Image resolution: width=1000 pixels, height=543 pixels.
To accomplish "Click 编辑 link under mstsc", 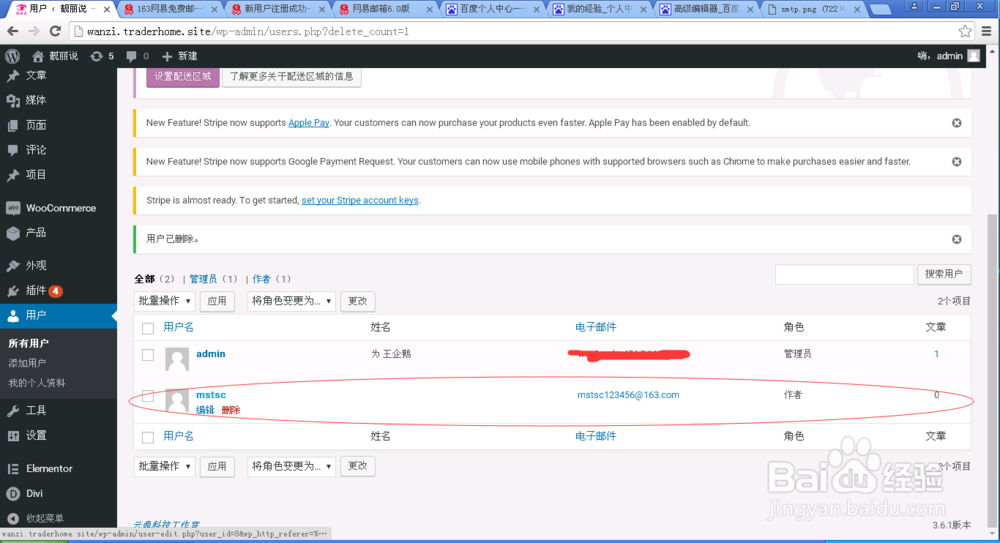I will tap(205, 410).
